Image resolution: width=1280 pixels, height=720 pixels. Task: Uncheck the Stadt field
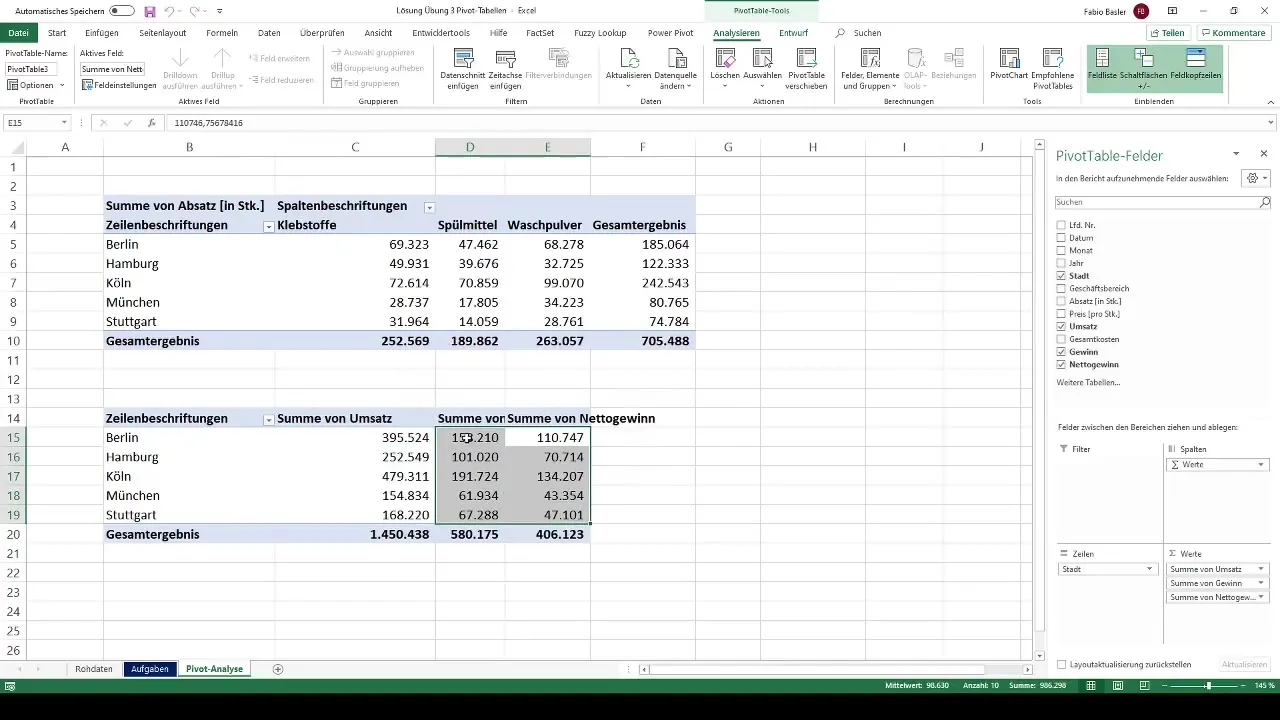point(1061,276)
